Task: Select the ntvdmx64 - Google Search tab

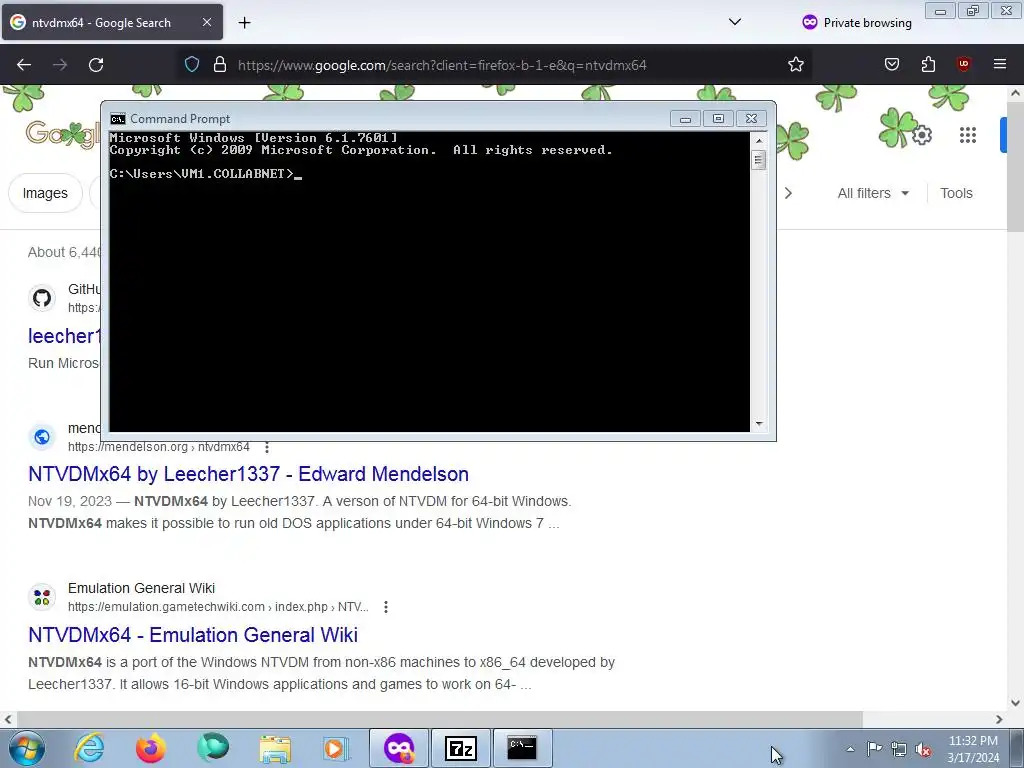Action: 112,22
